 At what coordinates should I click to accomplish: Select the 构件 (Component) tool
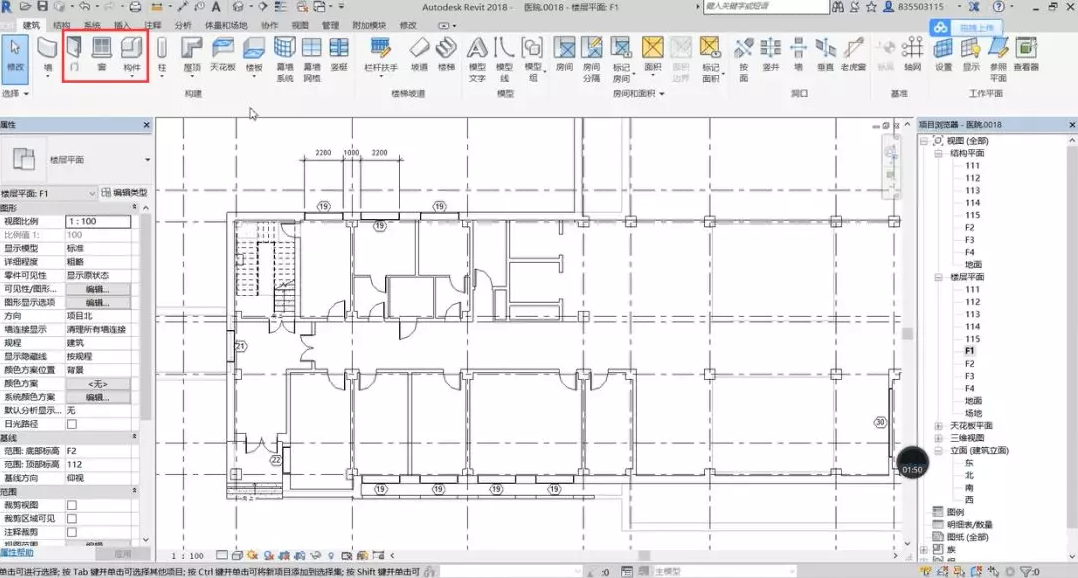click(131, 55)
